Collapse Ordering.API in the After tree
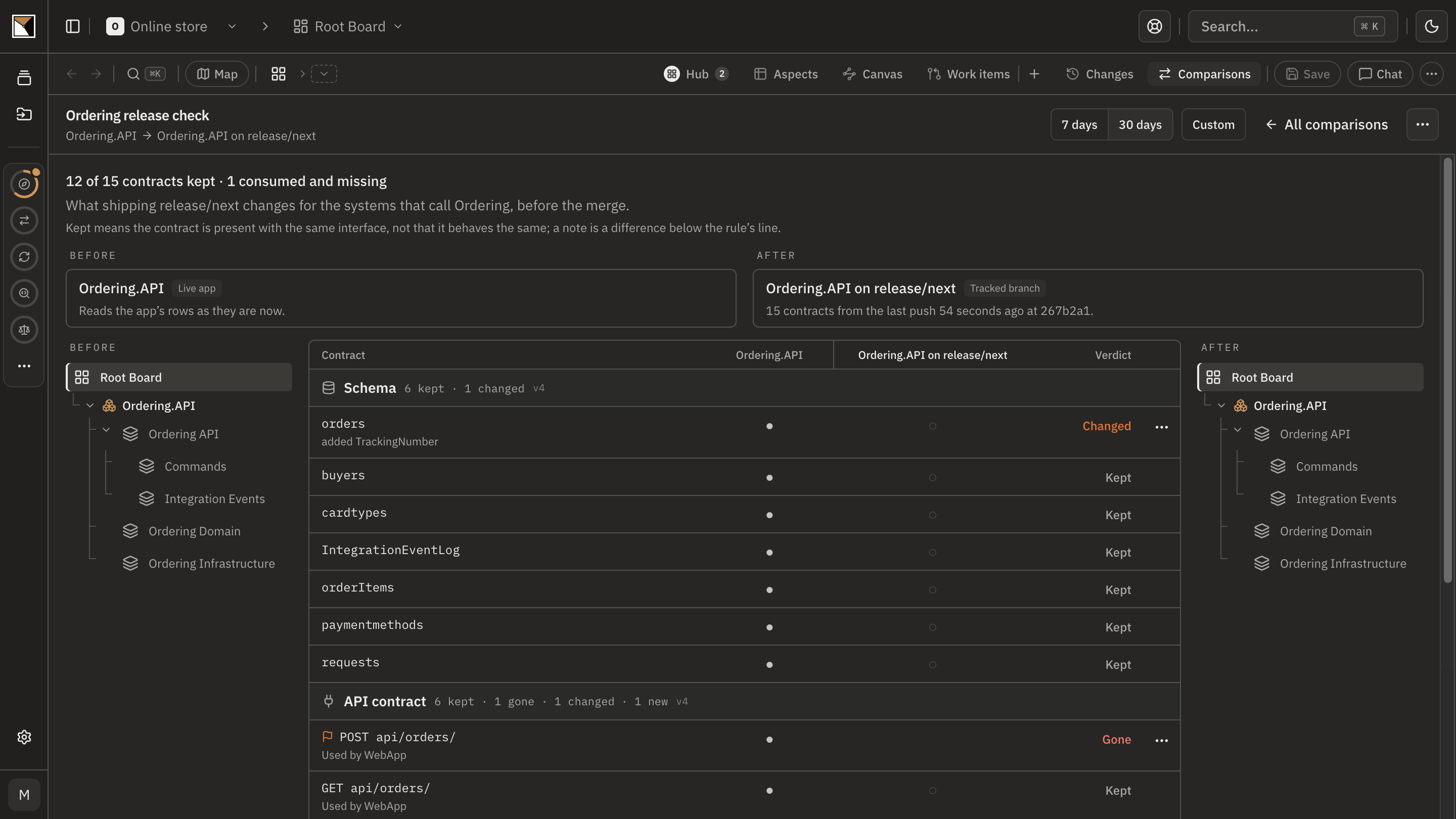Image resolution: width=1456 pixels, height=819 pixels. point(1221,406)
